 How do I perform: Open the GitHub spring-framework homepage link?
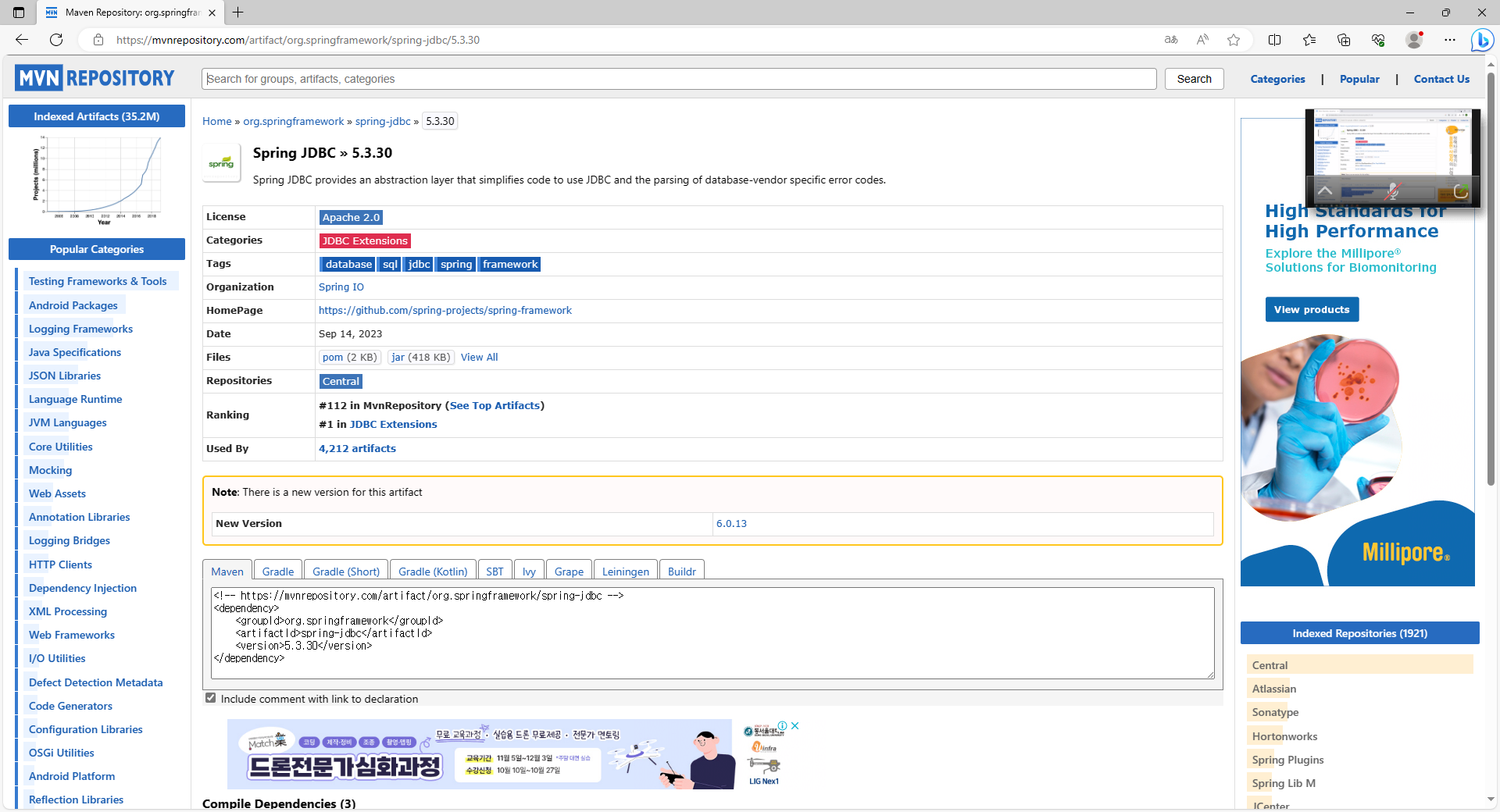(445, 311)
